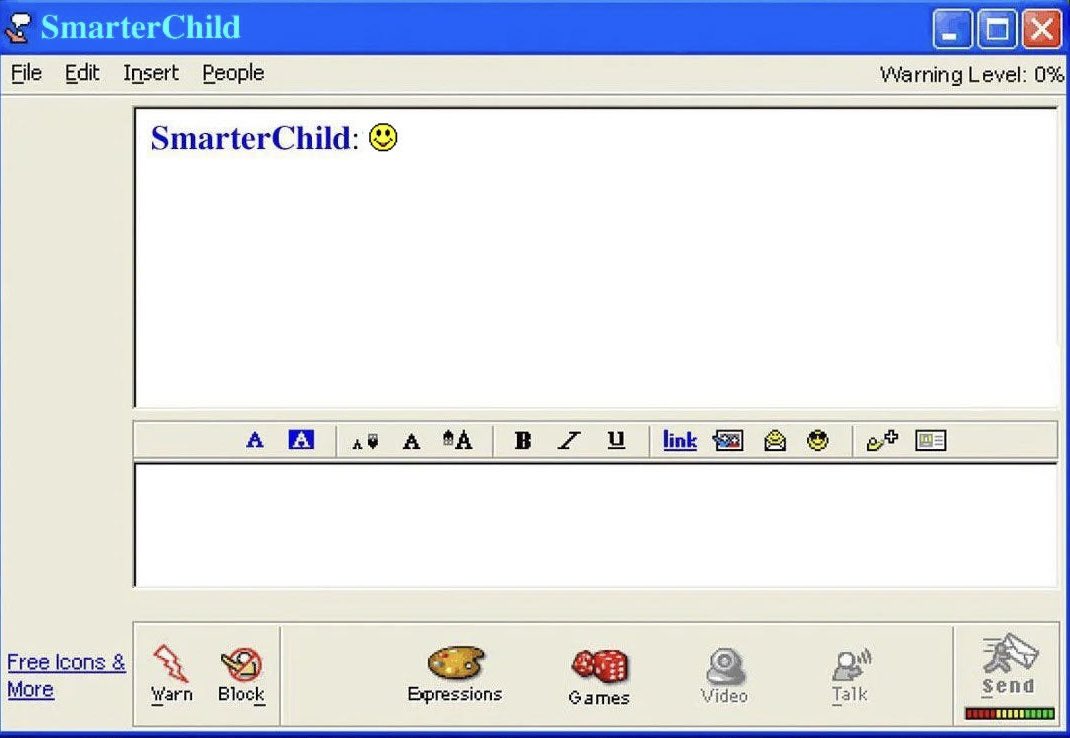
Task: Click the SmarterChild name in conversation
Action: 250,138
